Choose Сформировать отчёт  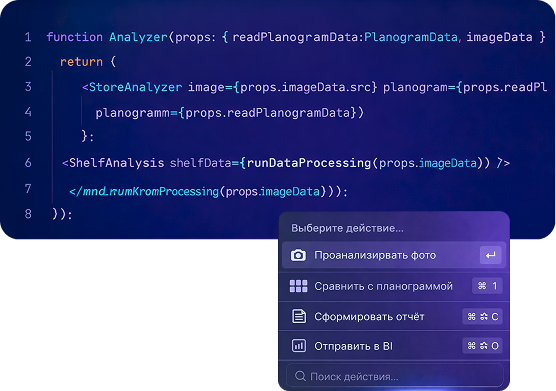click(394, 316)
